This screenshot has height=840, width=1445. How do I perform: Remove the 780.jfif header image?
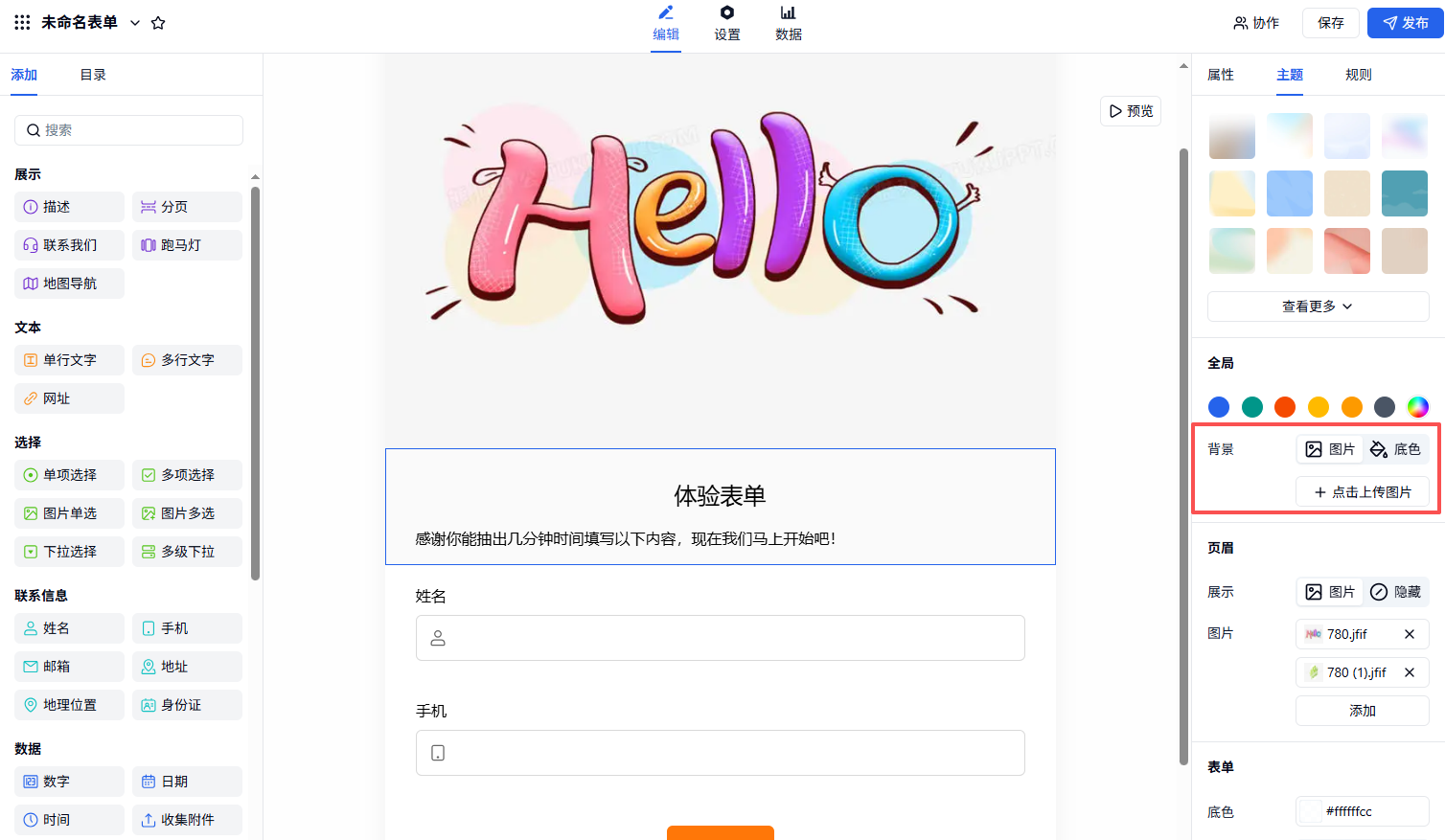(x=1409, y=634)
